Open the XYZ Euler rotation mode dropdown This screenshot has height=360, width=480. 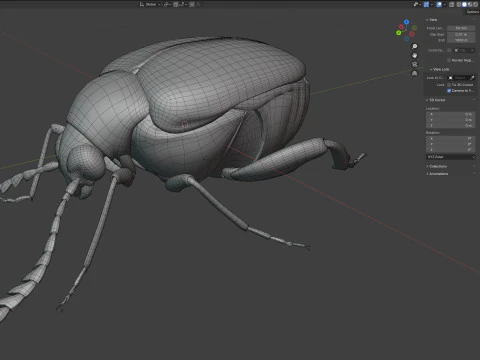coord(450,157)
